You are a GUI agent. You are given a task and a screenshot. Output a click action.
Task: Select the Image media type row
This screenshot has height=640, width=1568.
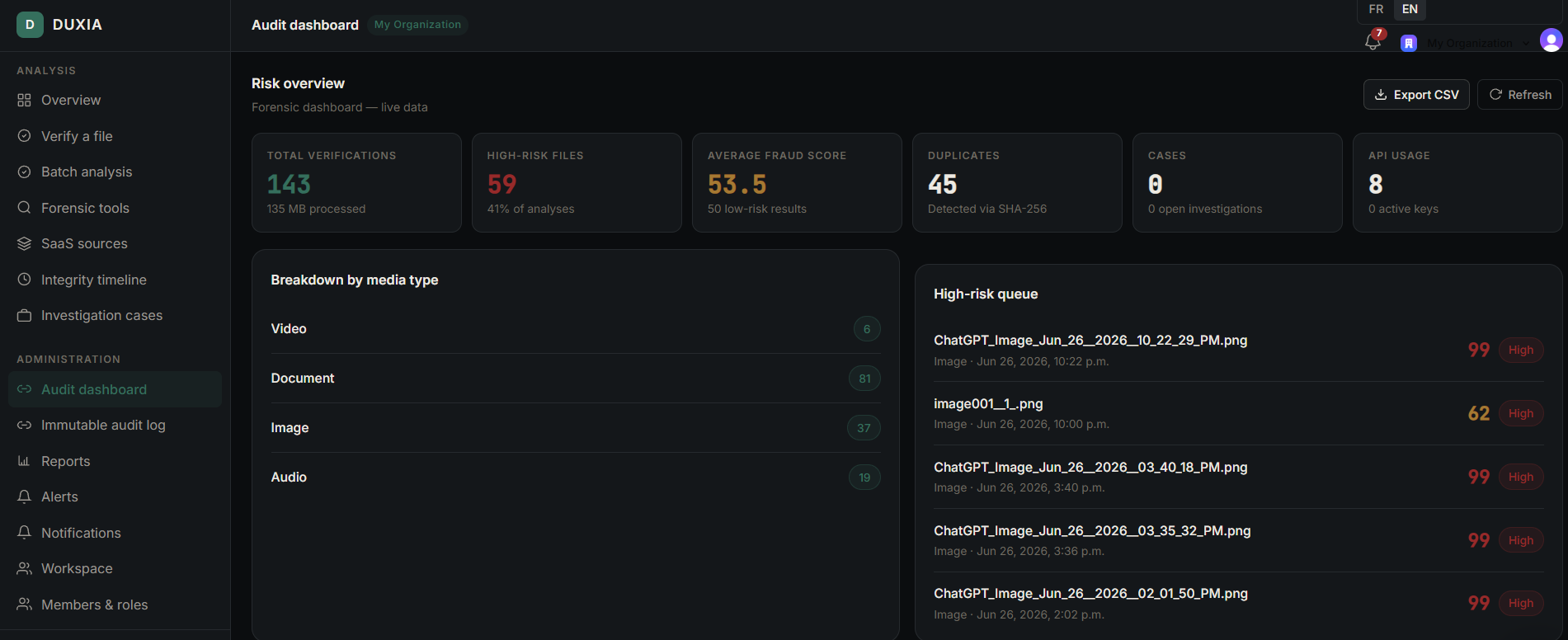[576, 428]
